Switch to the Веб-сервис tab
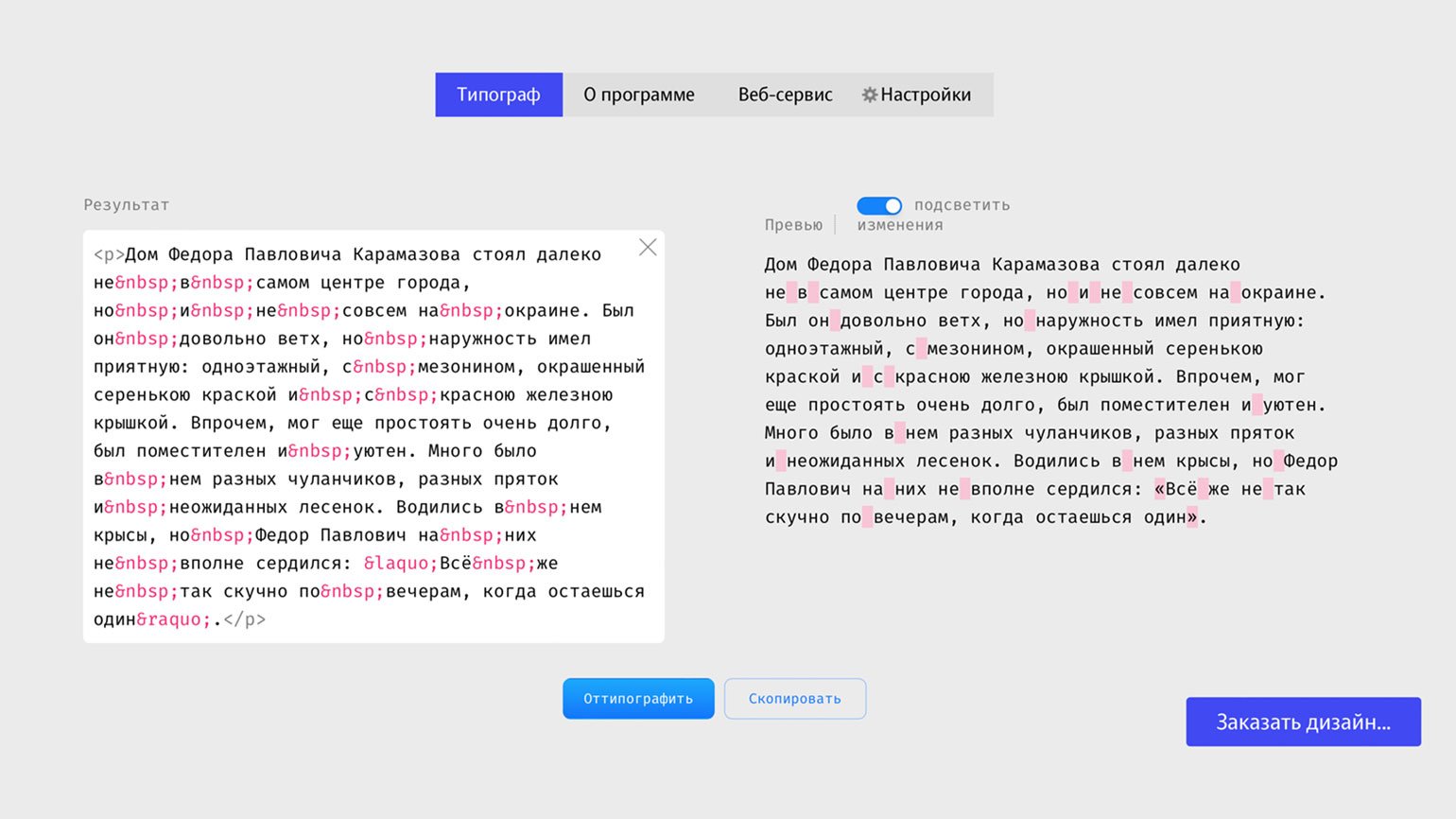1456x819 pixels. coord(786,95)
